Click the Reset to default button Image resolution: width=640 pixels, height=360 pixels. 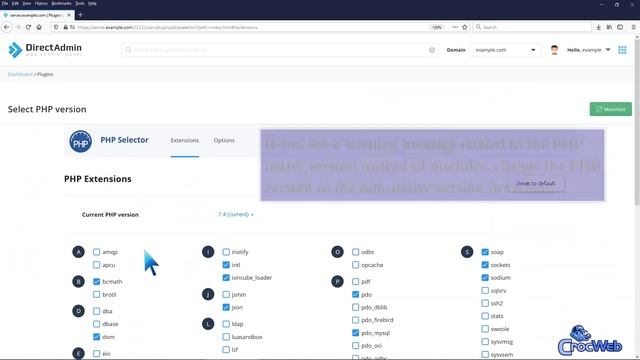536,183
